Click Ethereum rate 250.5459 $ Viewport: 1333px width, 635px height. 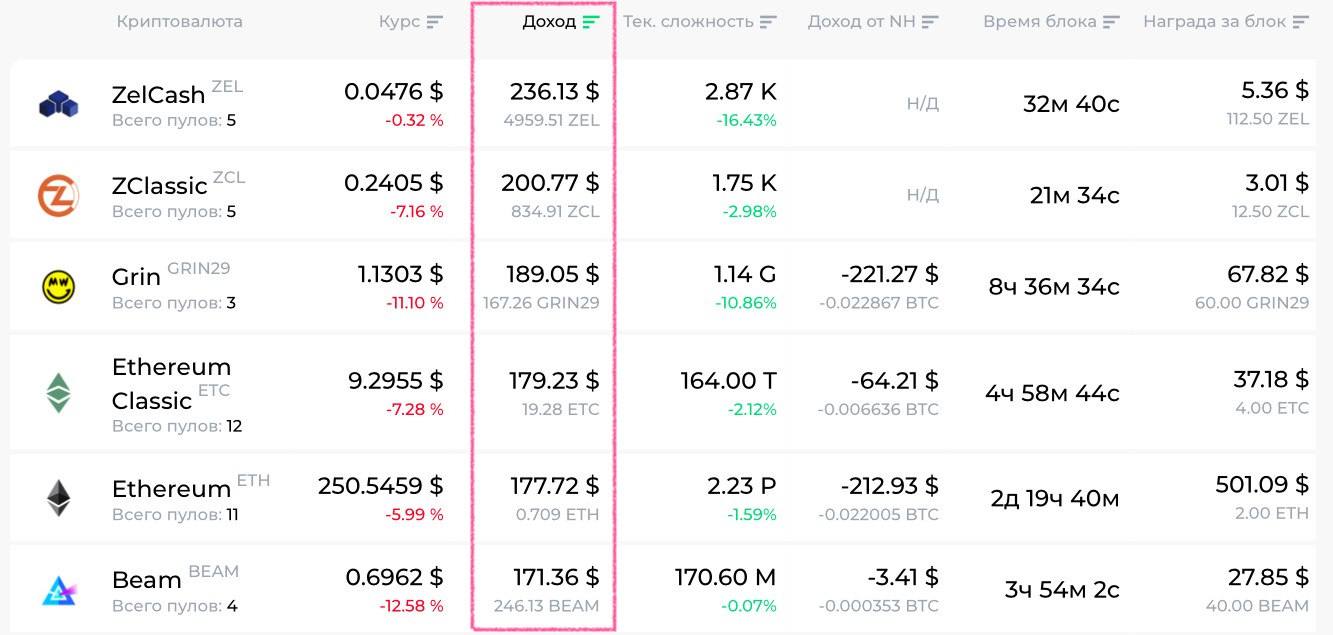380,486
